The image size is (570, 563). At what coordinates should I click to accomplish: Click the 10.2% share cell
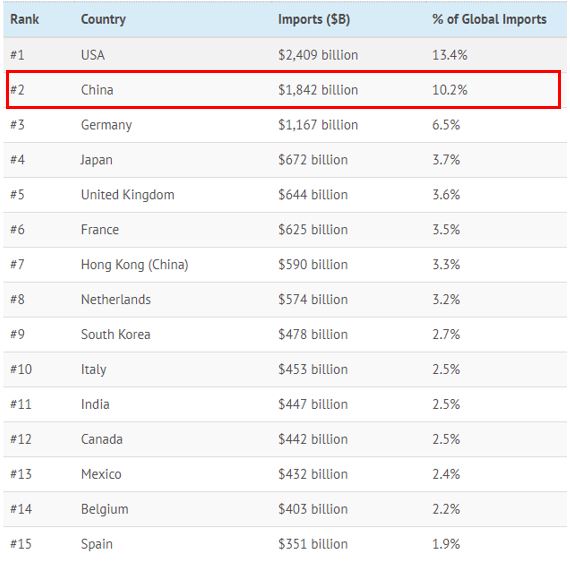point(450,90)
